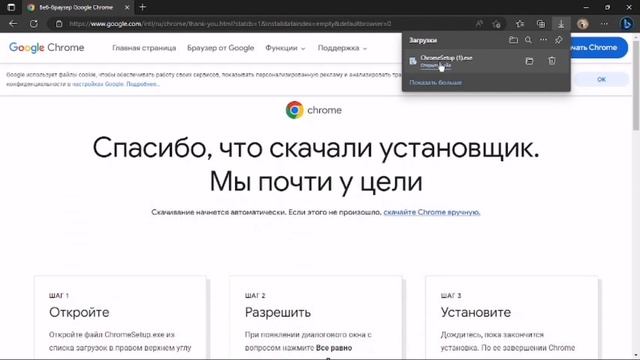Click OK on the cookie notice
The width and height of the screenshot is (640, 360).
601,79
